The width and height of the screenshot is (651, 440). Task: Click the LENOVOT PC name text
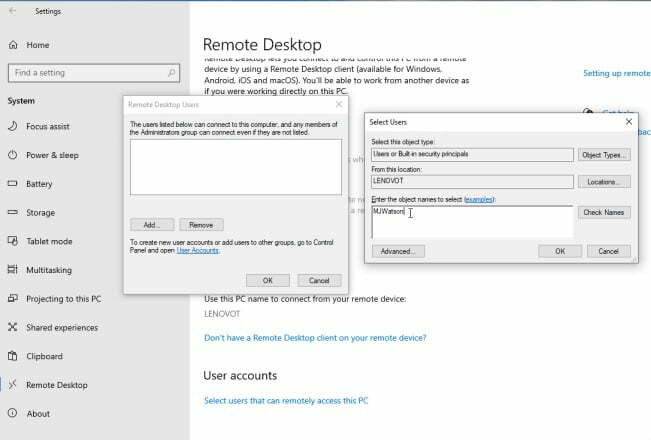(x=222, y=314)
